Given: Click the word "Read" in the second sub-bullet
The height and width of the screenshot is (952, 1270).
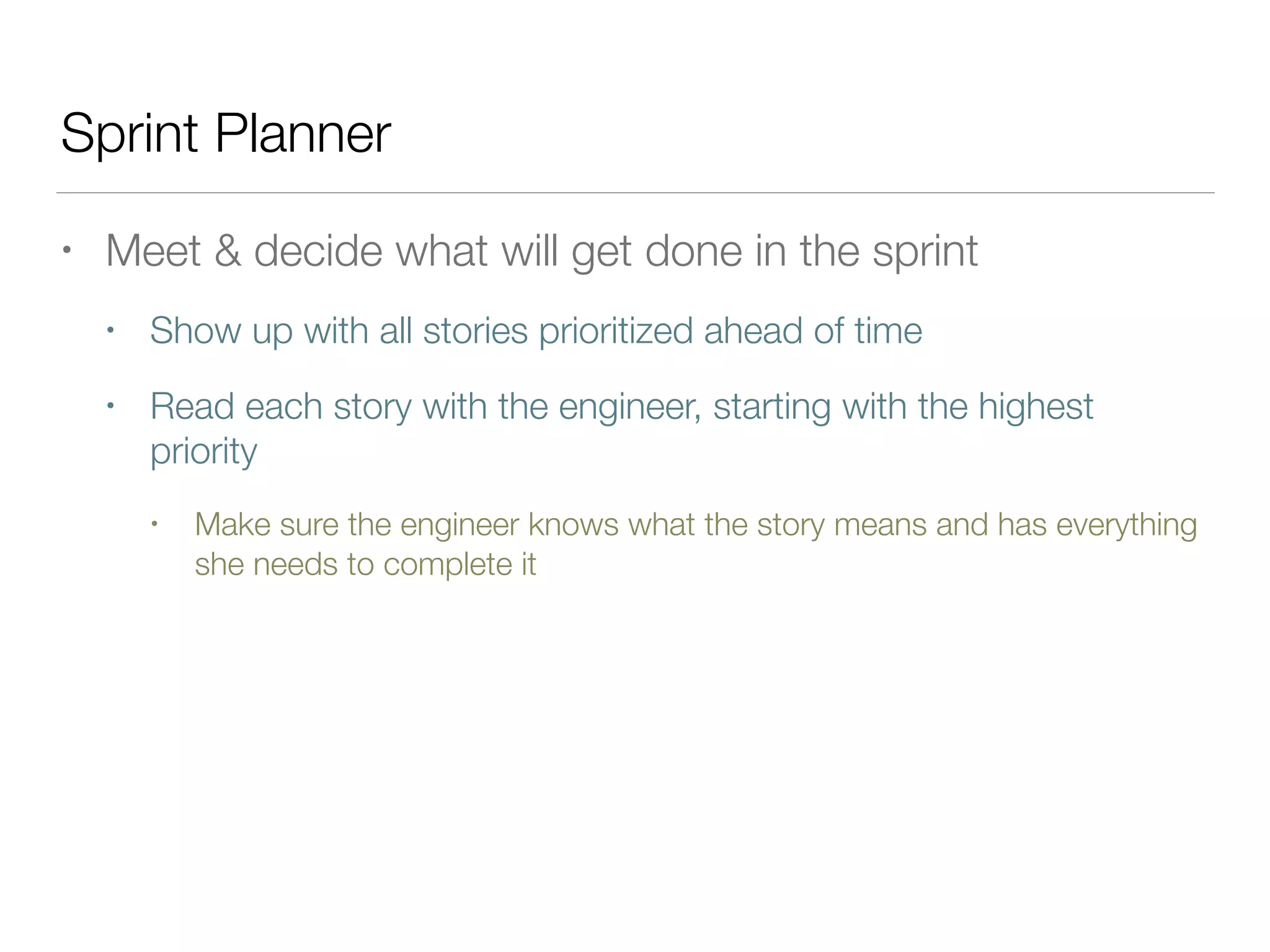Looking at the screenshot, I should (x=192, y=407).
